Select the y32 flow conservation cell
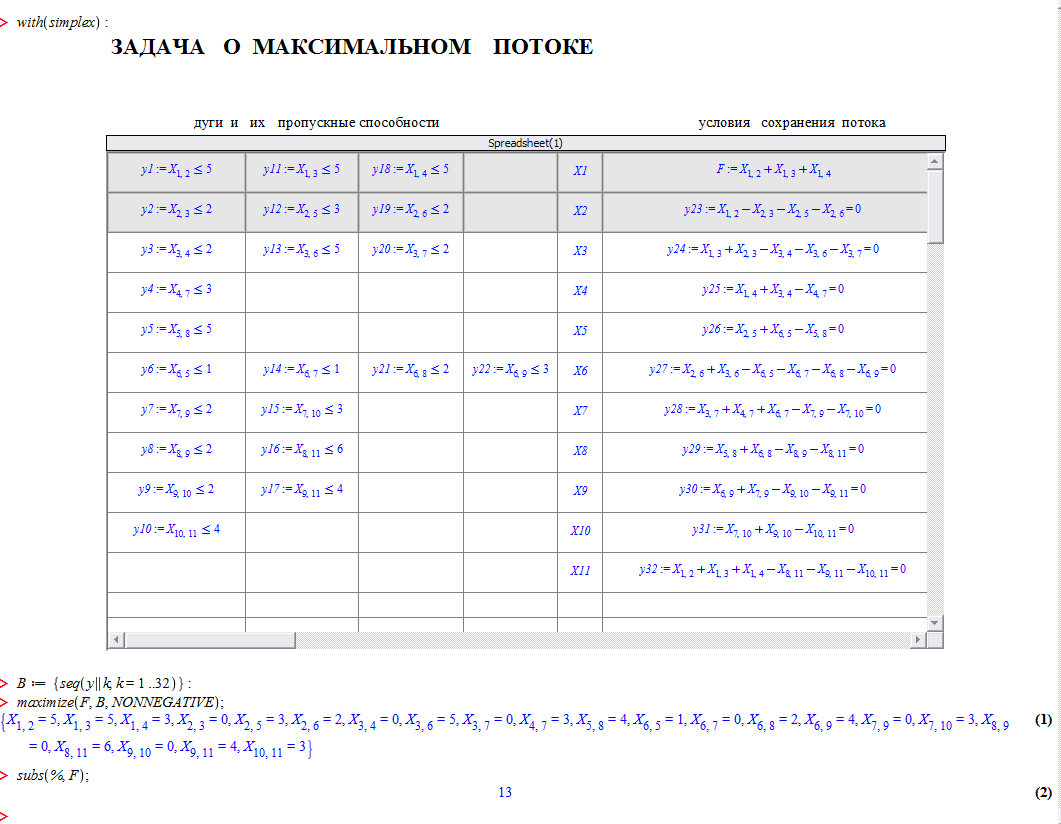The width and height of the screenshot is (1061, 824). [765, 572]
